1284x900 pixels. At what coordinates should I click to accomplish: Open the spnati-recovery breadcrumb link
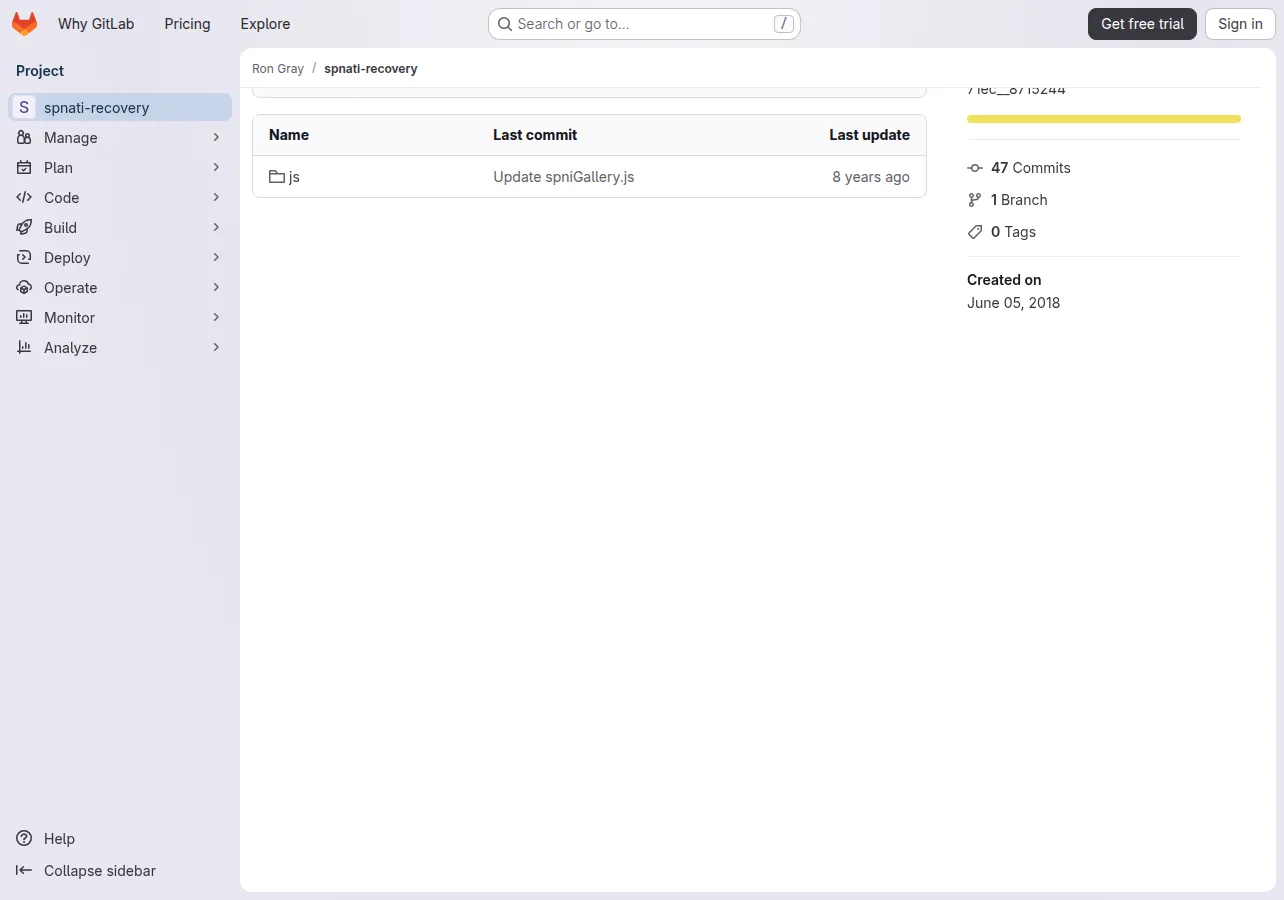pos(371,69)
